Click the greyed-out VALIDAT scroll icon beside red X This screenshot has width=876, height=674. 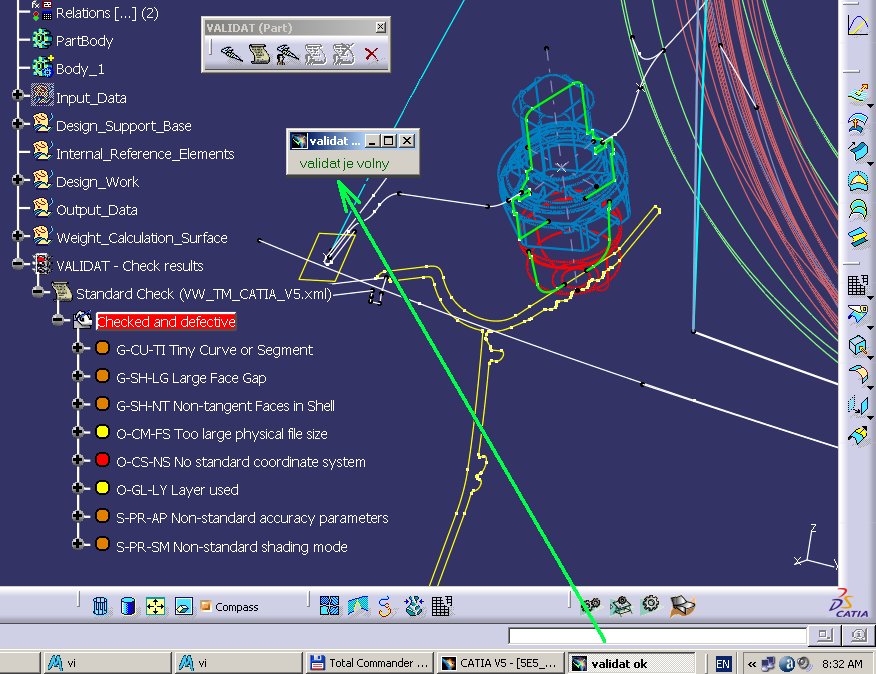344,54
